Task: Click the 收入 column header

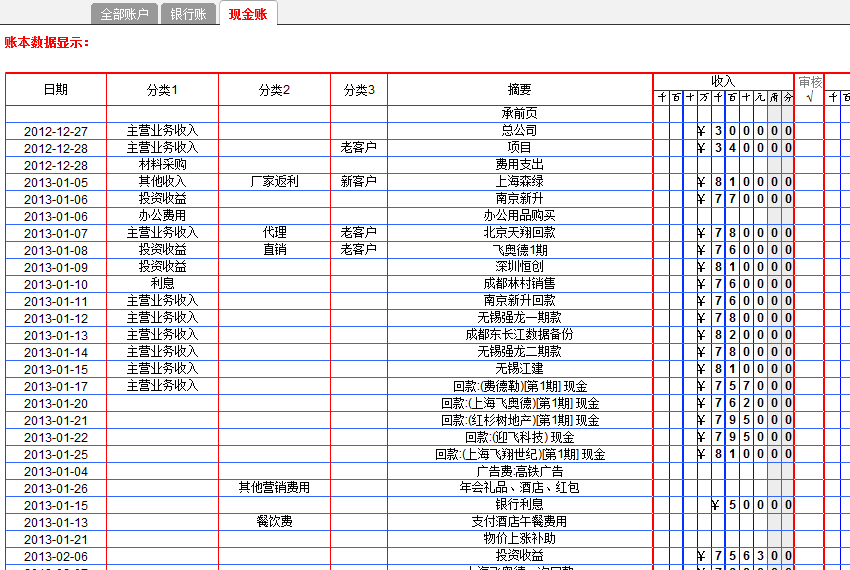Action: coord(723,82)
